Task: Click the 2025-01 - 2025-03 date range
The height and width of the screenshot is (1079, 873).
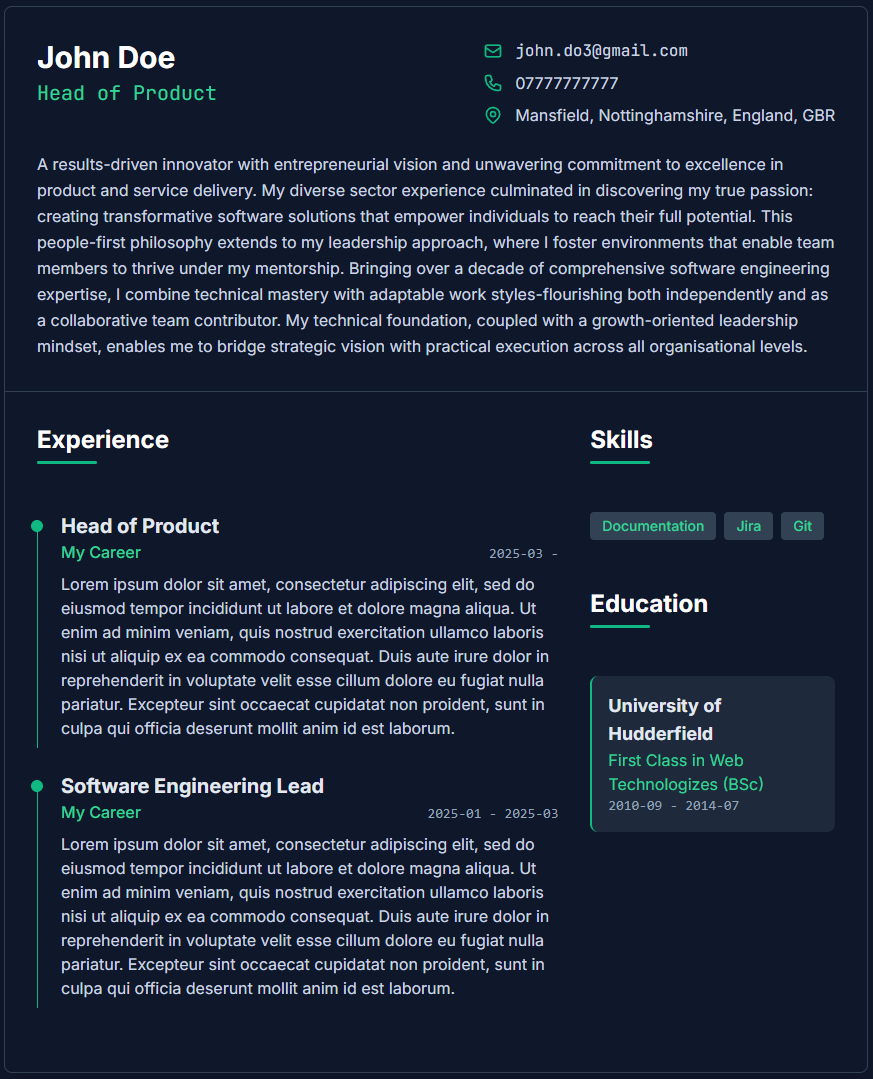Action: click(493, 814)
